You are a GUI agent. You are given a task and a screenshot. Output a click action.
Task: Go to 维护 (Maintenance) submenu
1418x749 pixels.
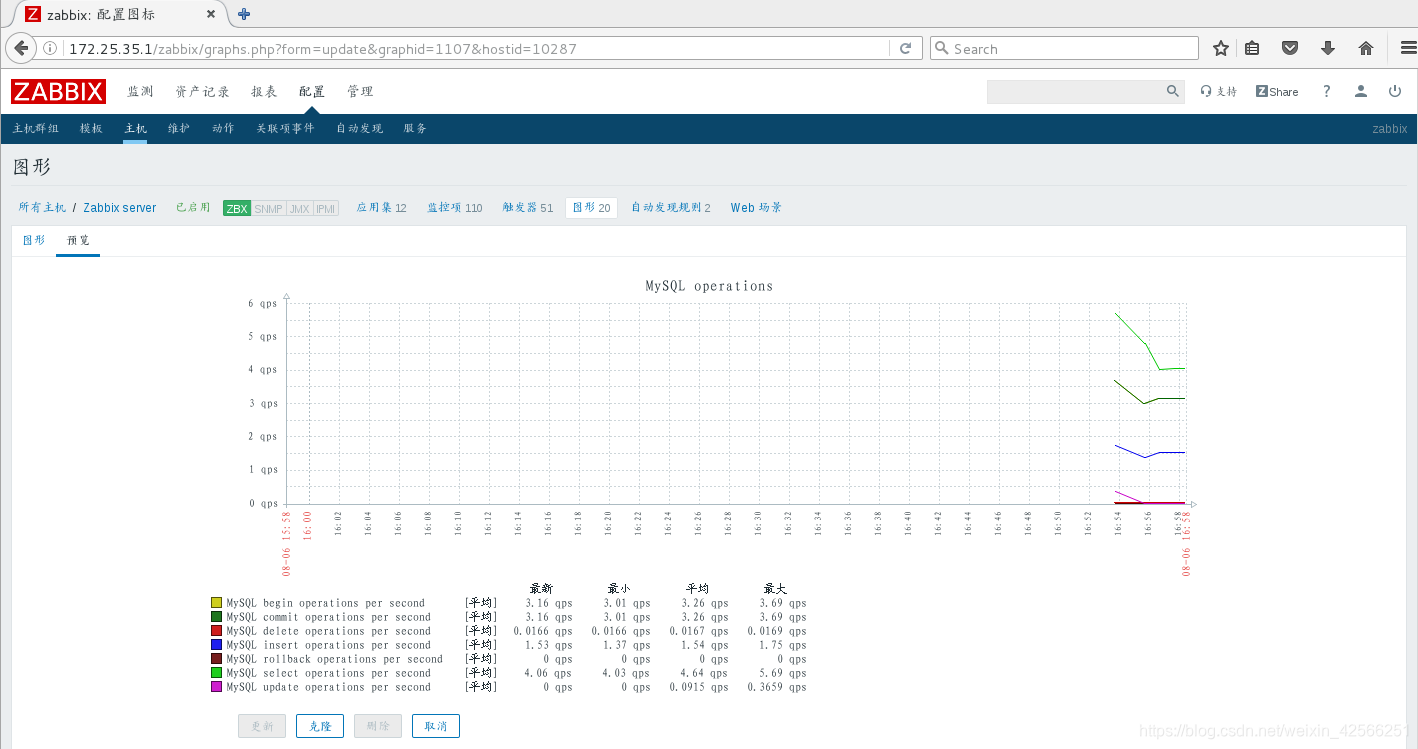[179, 129]
